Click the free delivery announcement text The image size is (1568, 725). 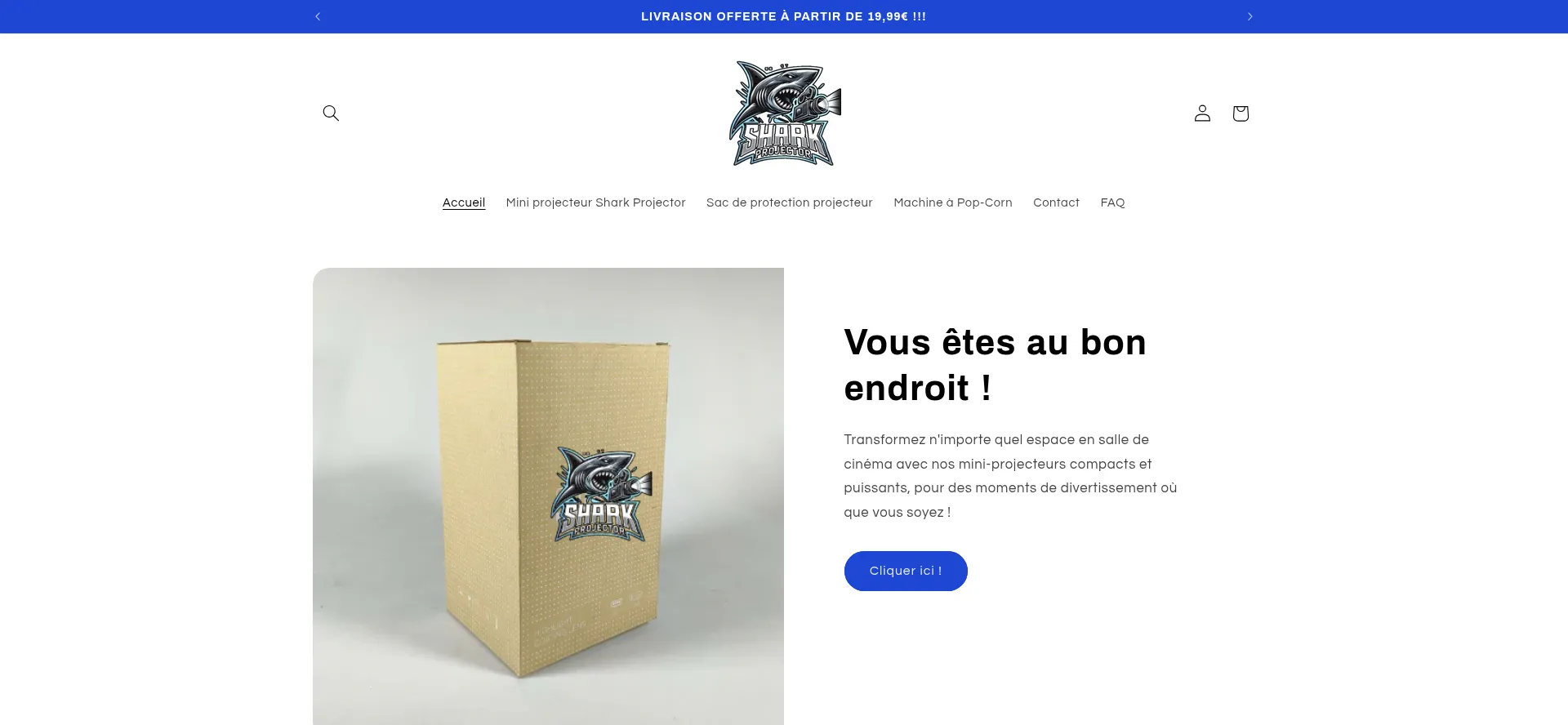tap(783, 16)
